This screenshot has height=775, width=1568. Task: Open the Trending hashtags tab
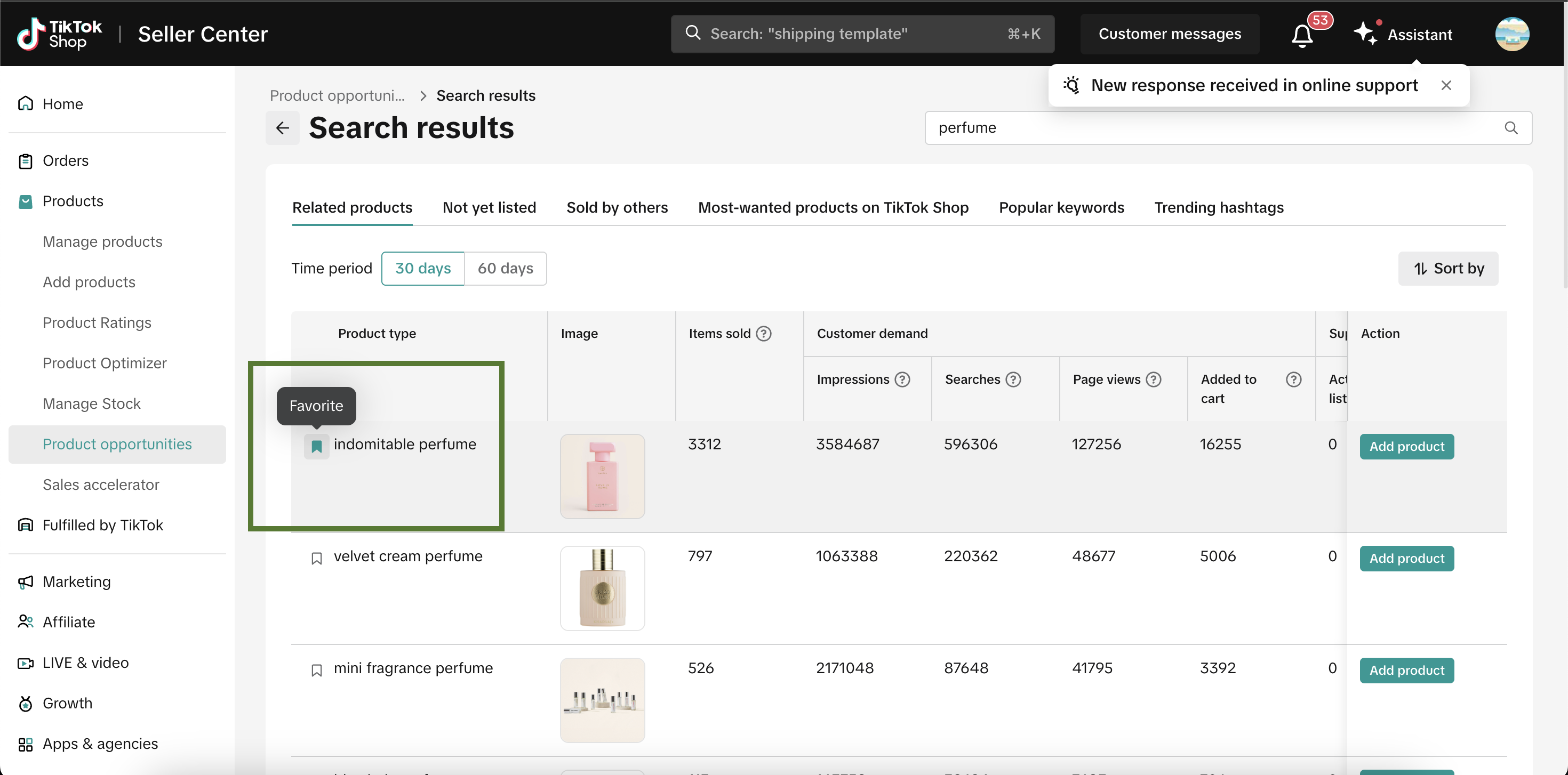coord(1219,207)
